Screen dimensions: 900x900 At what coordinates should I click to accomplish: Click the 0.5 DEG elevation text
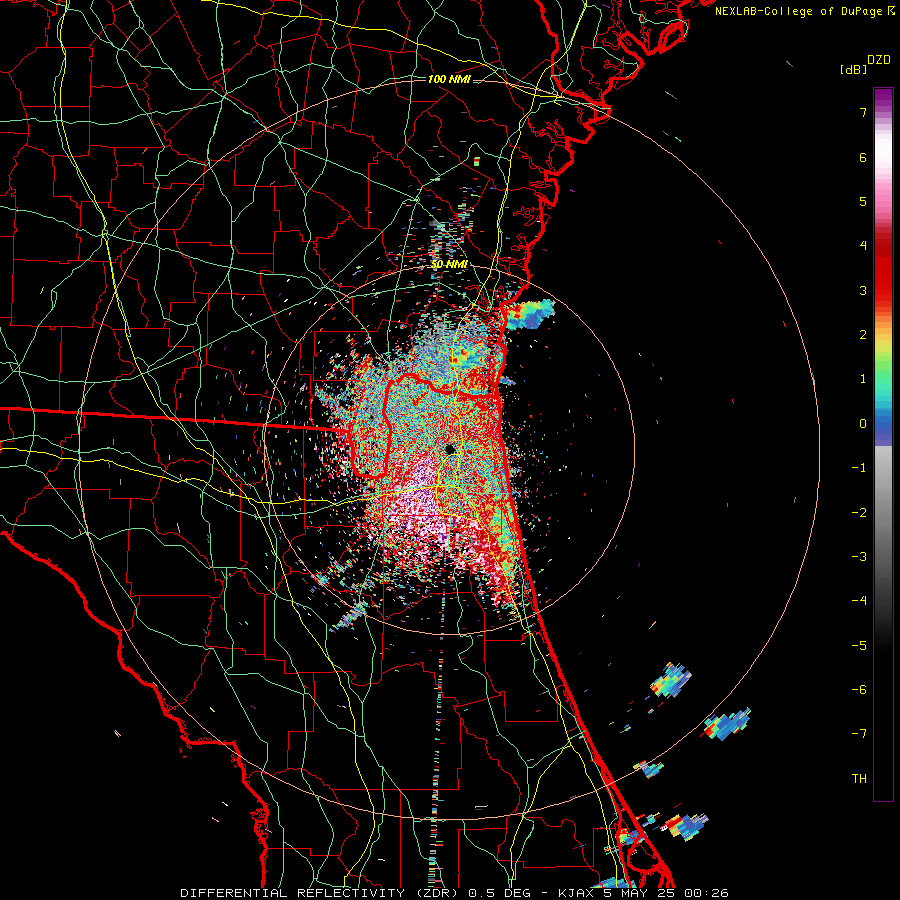click(502, 893)
